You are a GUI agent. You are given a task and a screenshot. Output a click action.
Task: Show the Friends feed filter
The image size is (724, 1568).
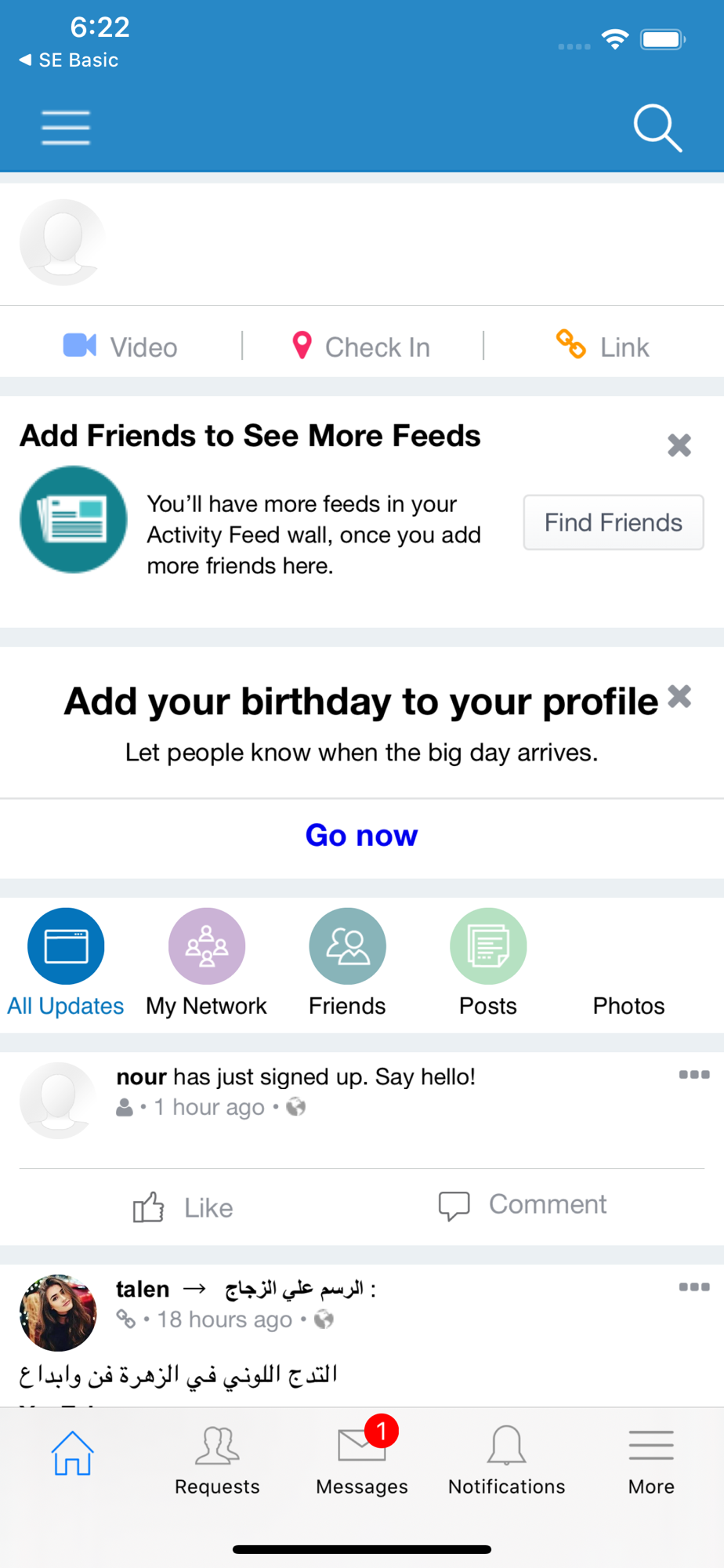click(347, 963)
